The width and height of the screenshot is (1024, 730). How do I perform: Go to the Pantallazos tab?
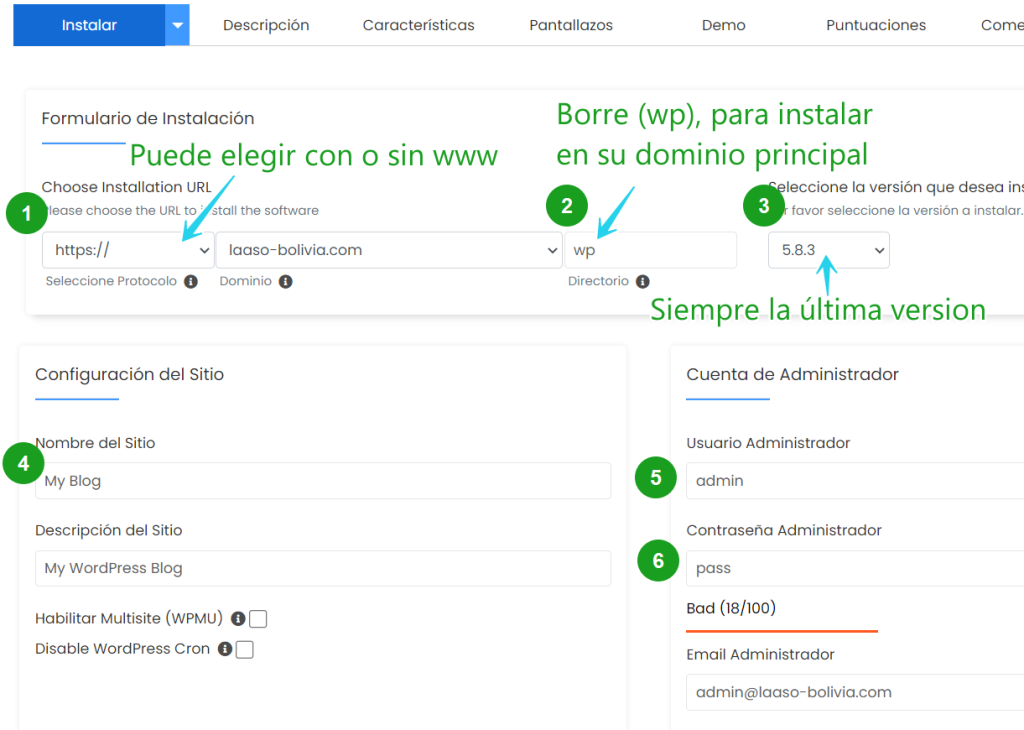pos(571,25)
